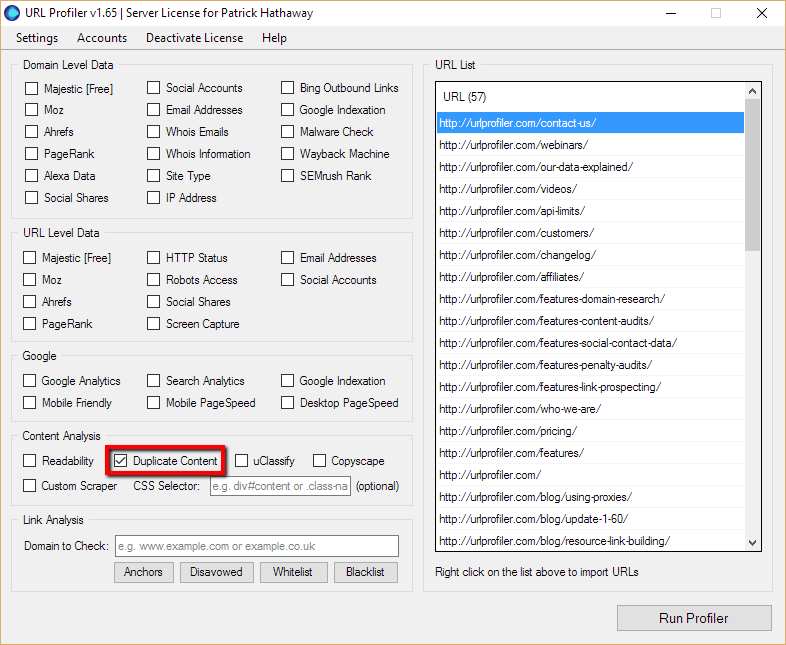Tick the uClassify checkbox
Viewport: 786px width, 645px height.
point(241,461)
